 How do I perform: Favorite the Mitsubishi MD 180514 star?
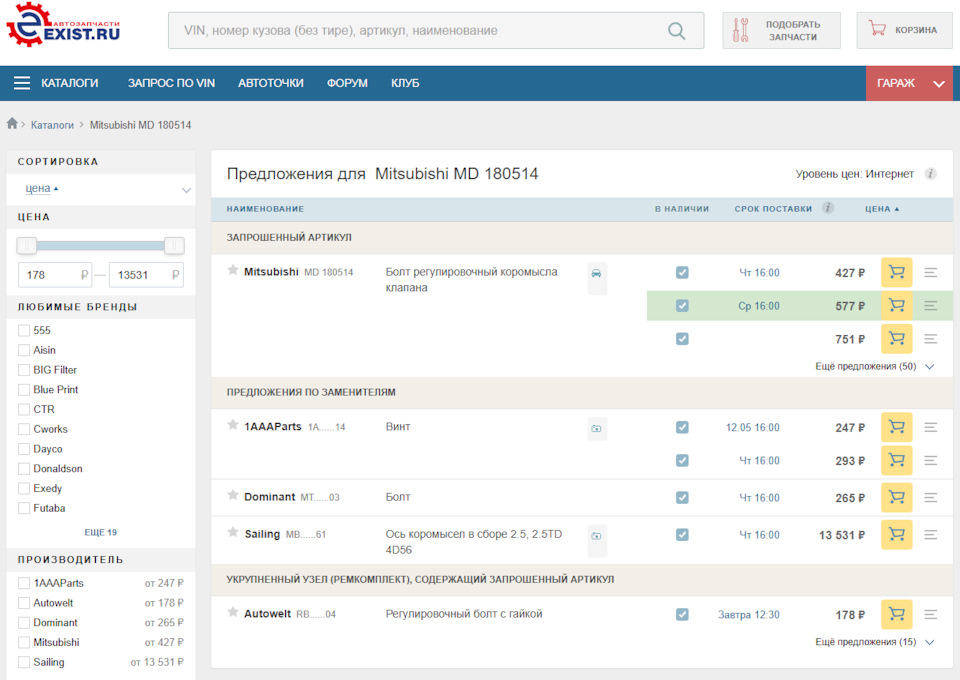233,270
